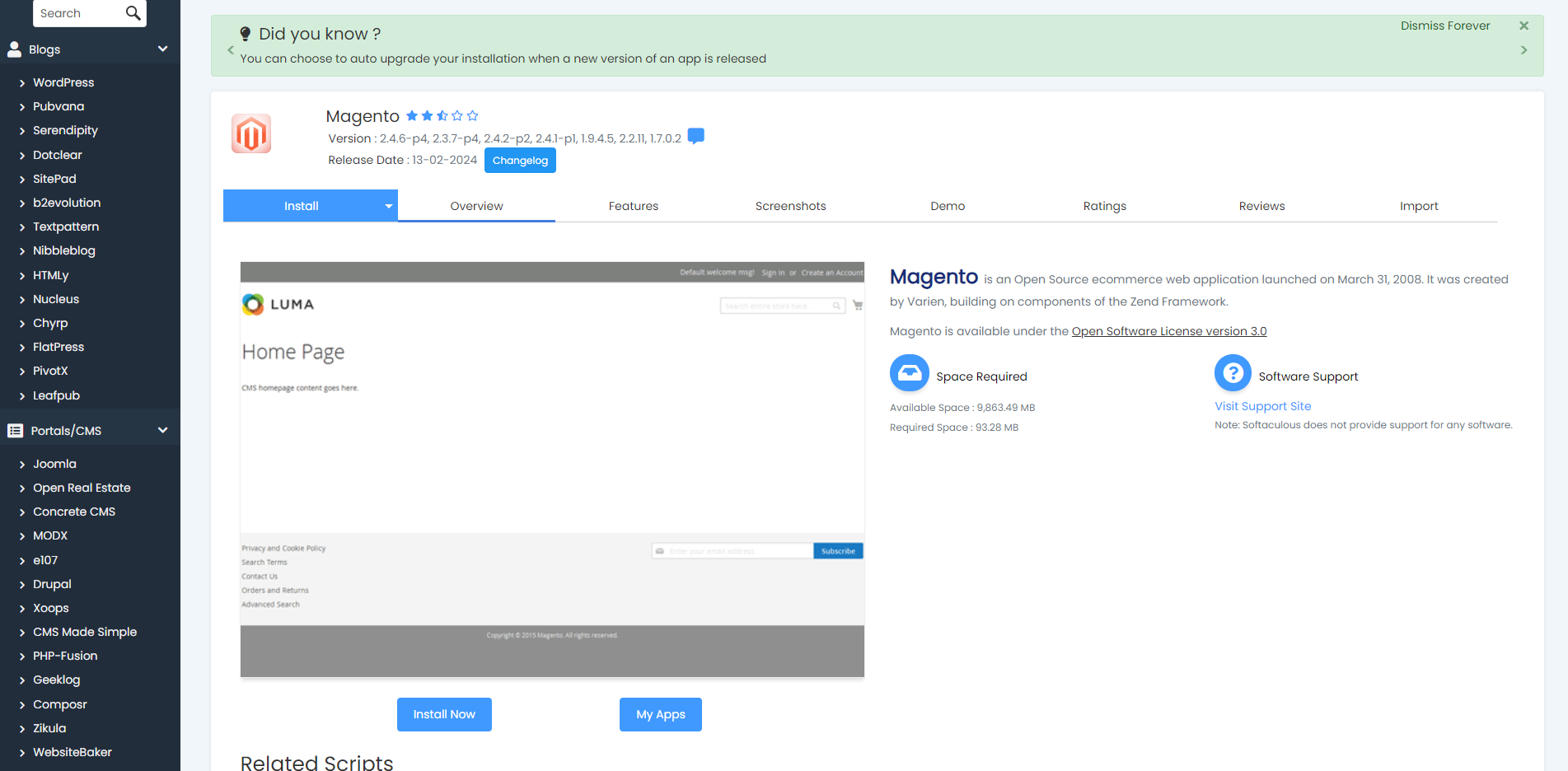The height and width of the screenshot is (771, 1568).
Task: Expand the WordPress arrow in sidebar
Action: pyautogui.click(x=22, y=83)
